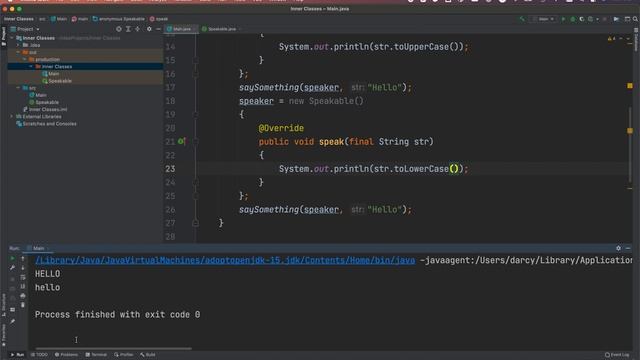
Task: Click anonymous Speakable breadcrumb
Action: tap(118, 19)
